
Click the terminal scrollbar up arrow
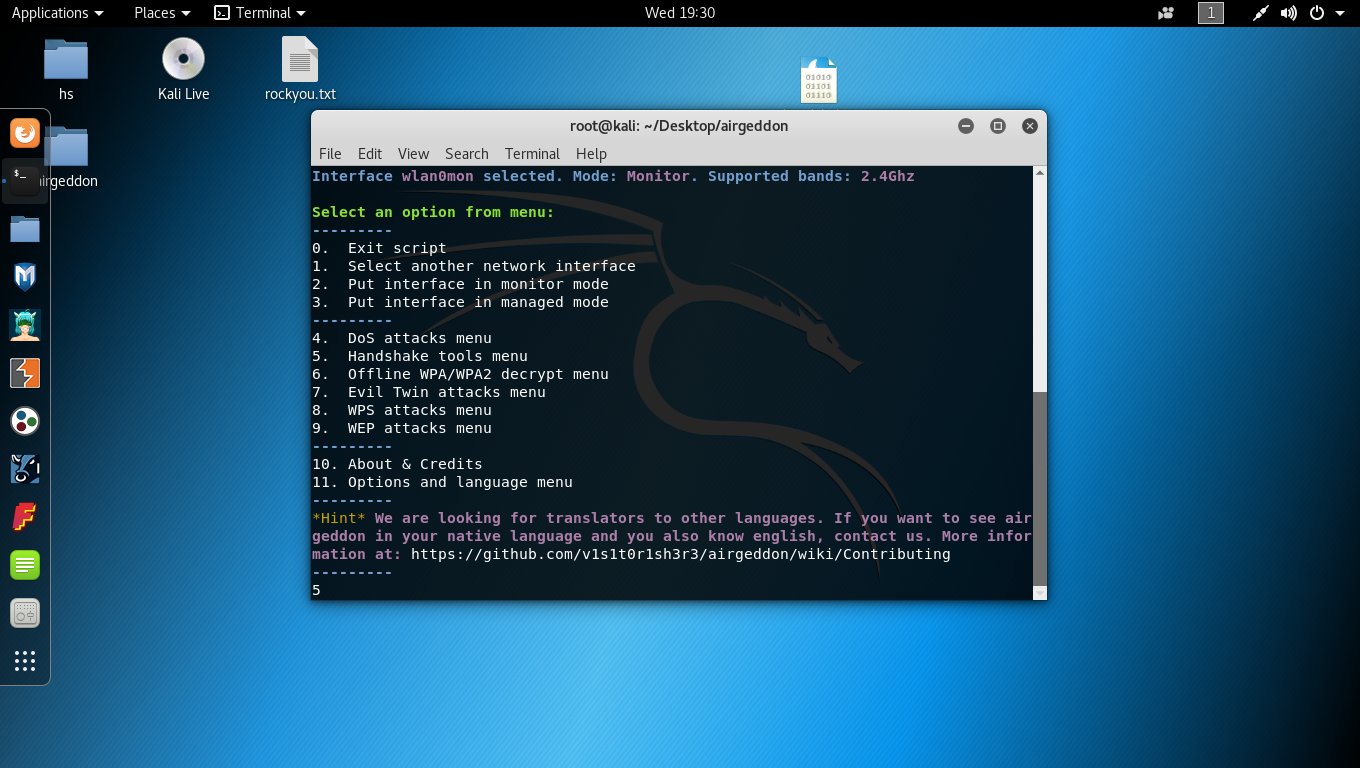pyautogui.click(x=1040, y=173)
